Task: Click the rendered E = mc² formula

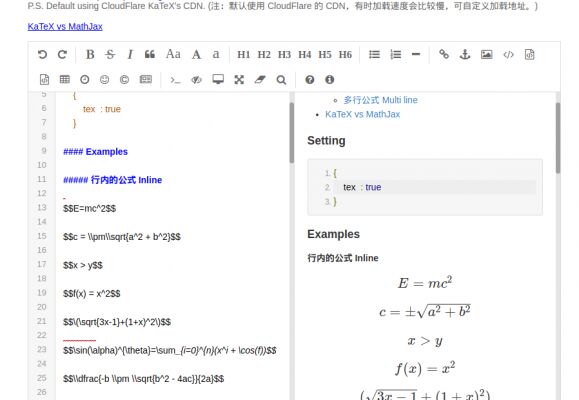Action: click(425, 283)
